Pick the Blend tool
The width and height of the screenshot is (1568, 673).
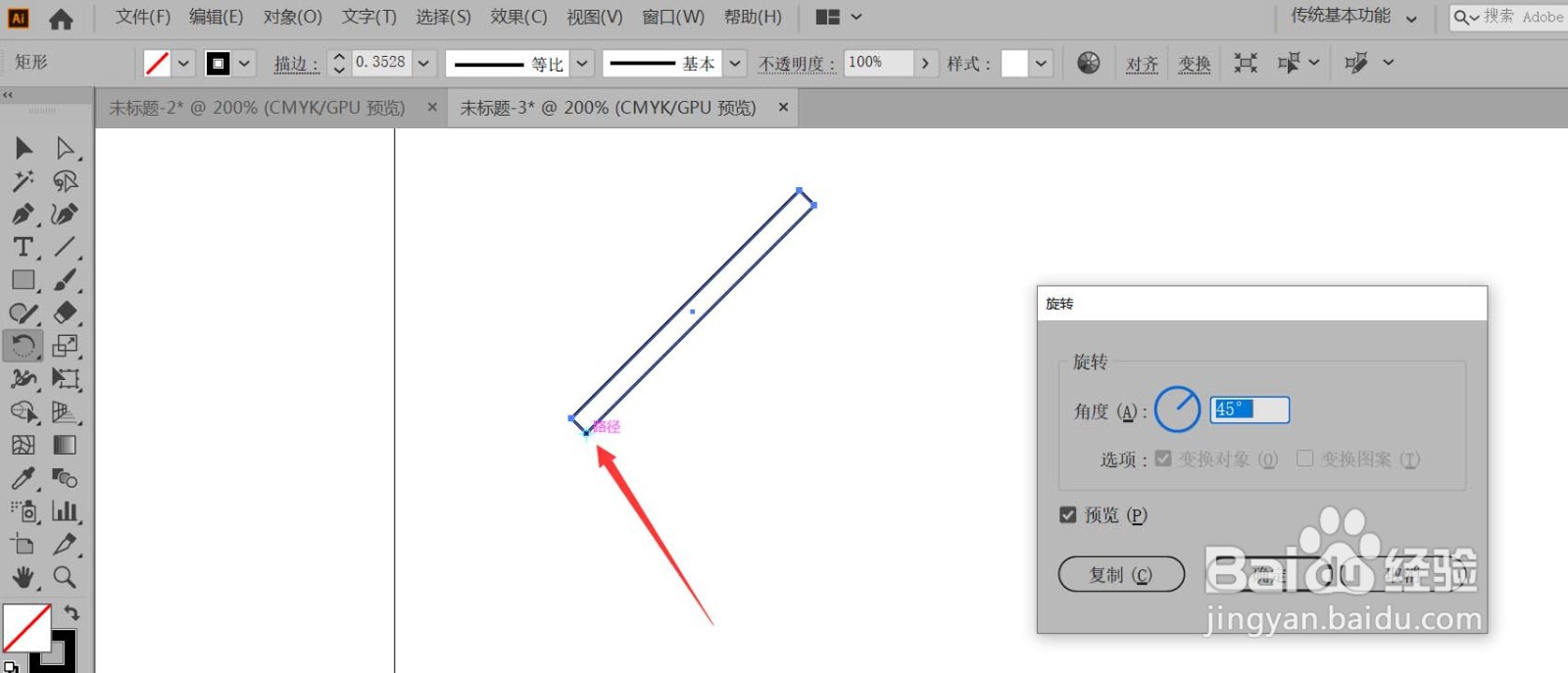(x=66, y=478)
